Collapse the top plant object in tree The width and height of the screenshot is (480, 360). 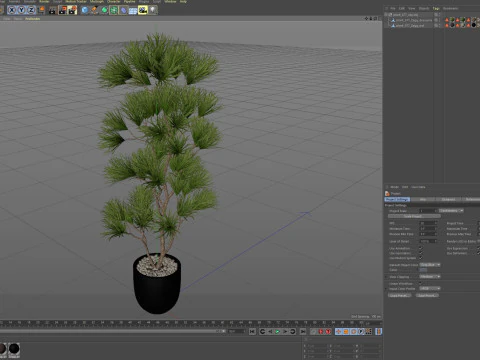[386, 15]
